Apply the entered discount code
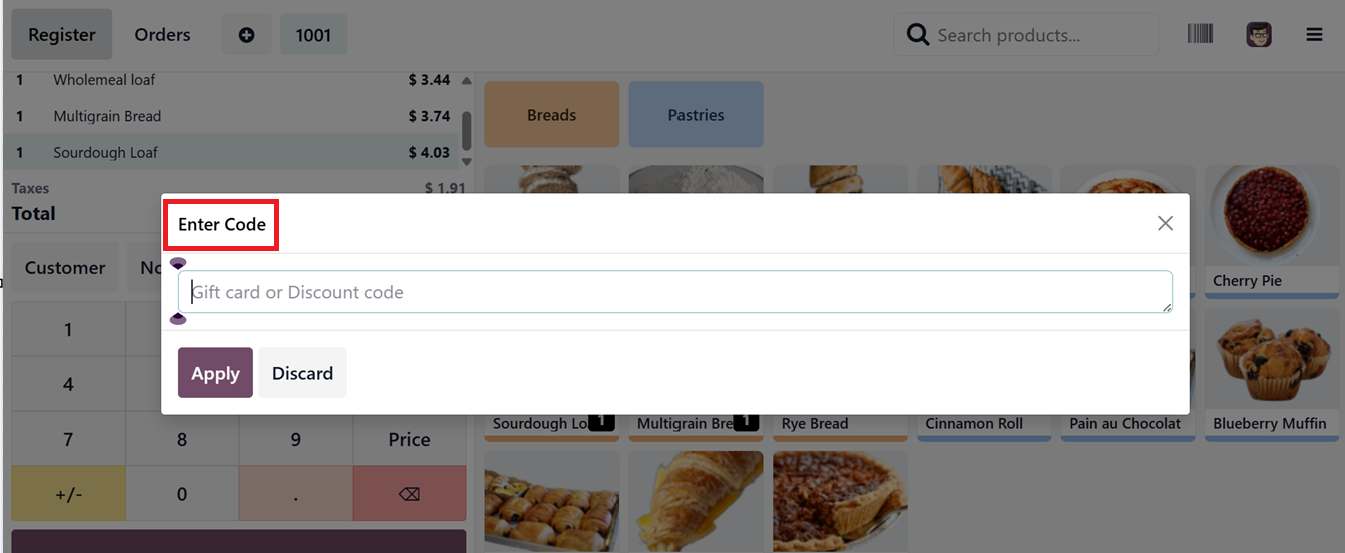The image size is (1345, 553). point(215,373)
